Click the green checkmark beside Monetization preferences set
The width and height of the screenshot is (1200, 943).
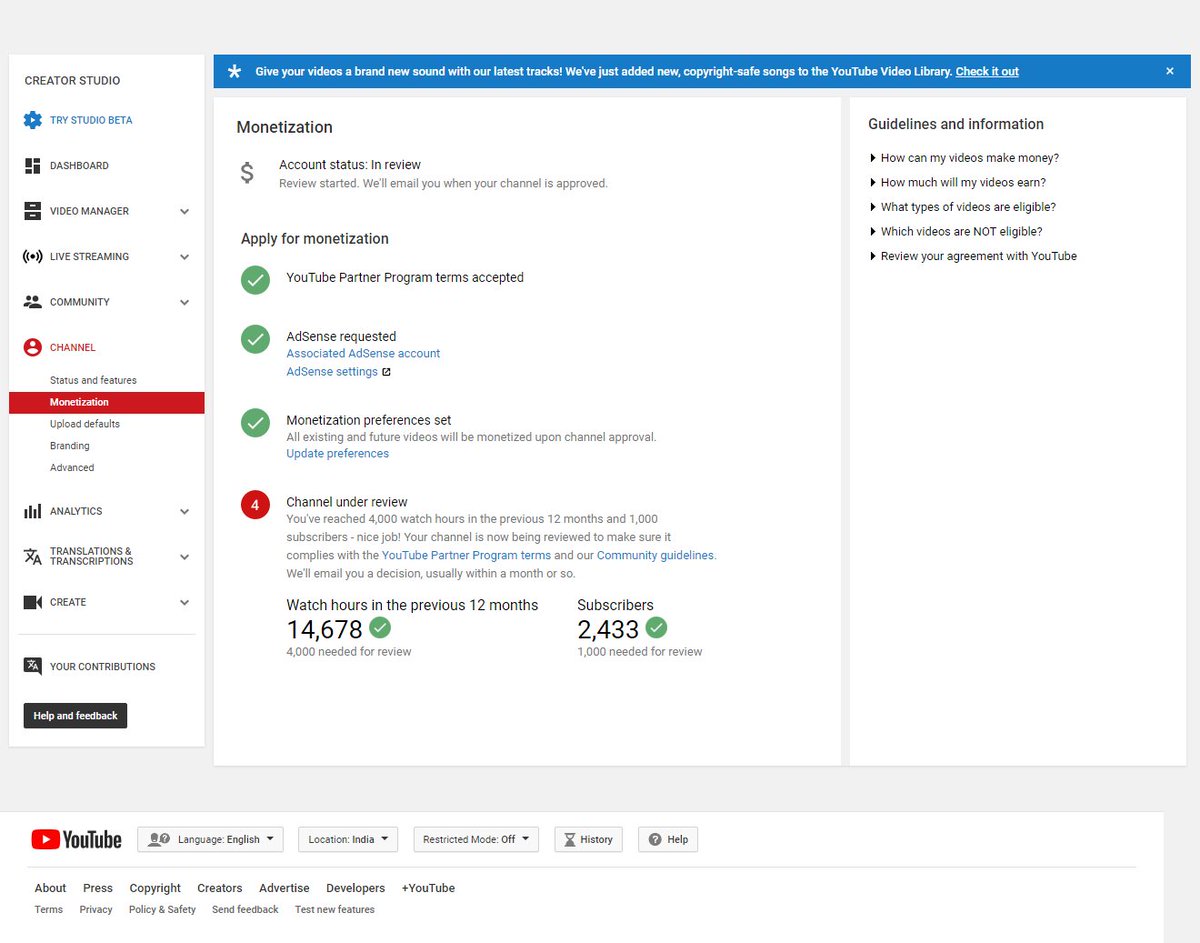255,423
